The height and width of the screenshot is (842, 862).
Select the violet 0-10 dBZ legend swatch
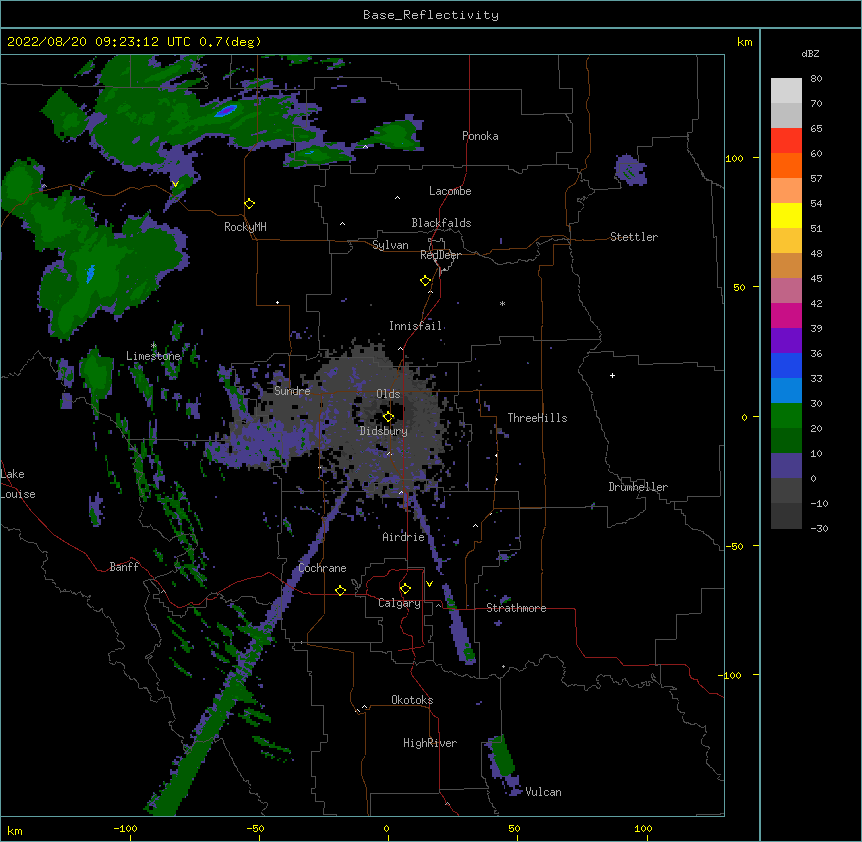pyautogui.click(x=786, y=466)
